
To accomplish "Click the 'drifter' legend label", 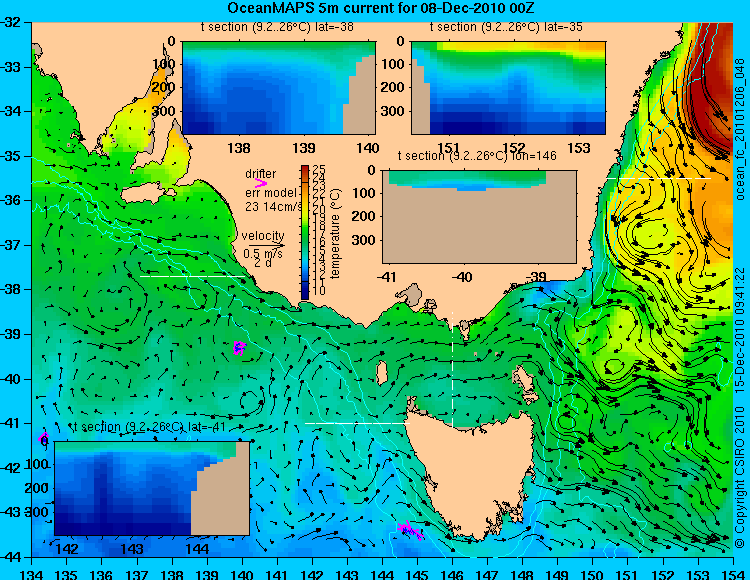I will (261, 174).
